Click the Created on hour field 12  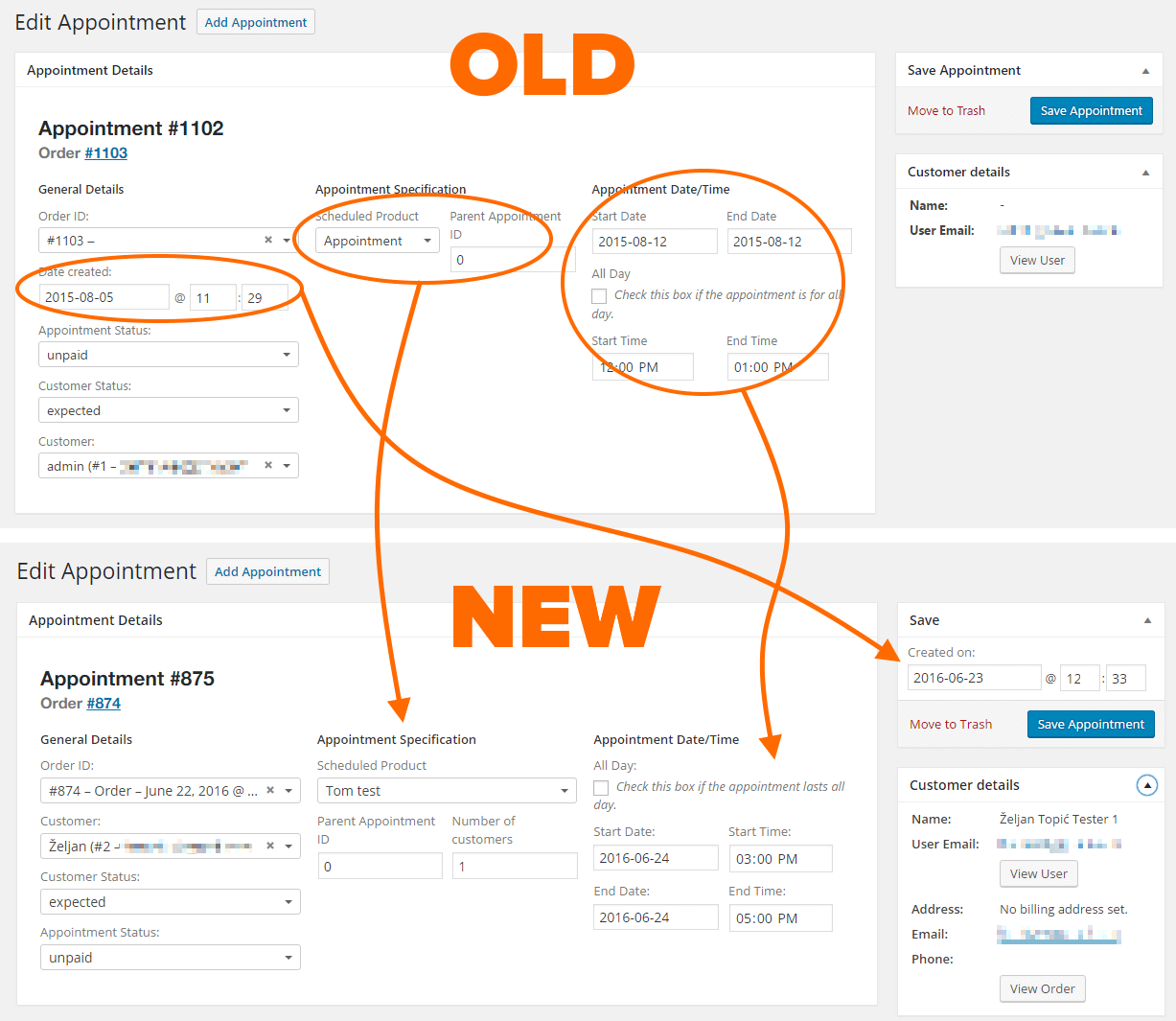pos(1080,678)
